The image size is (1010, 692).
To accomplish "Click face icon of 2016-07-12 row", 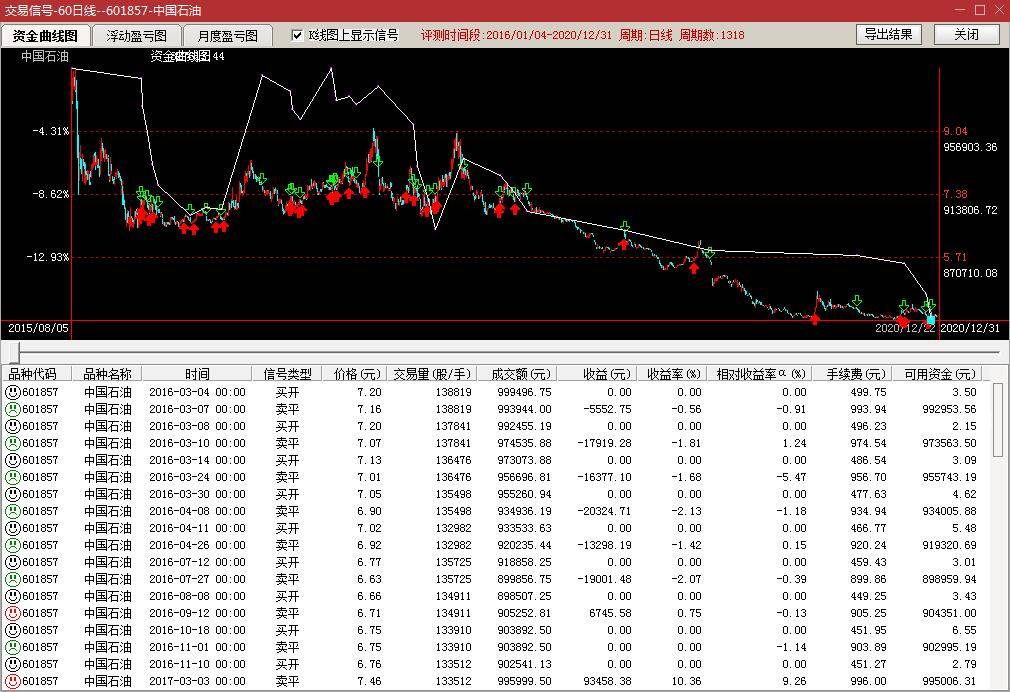I will click(13, 562).
